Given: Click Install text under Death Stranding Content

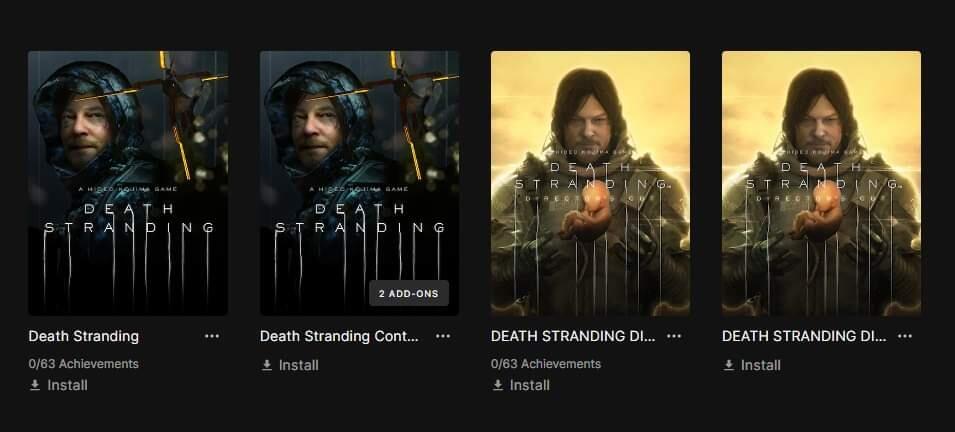Looking at the screenshot, I should pos(298,365).
